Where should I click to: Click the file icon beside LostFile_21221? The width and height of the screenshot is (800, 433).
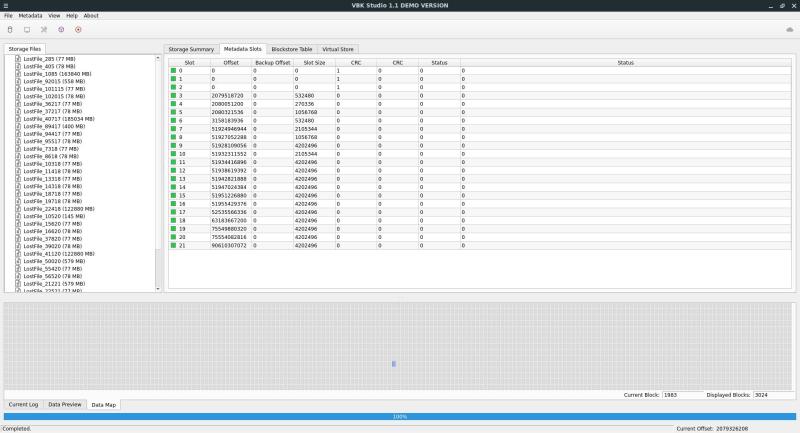tap(18, 284)
